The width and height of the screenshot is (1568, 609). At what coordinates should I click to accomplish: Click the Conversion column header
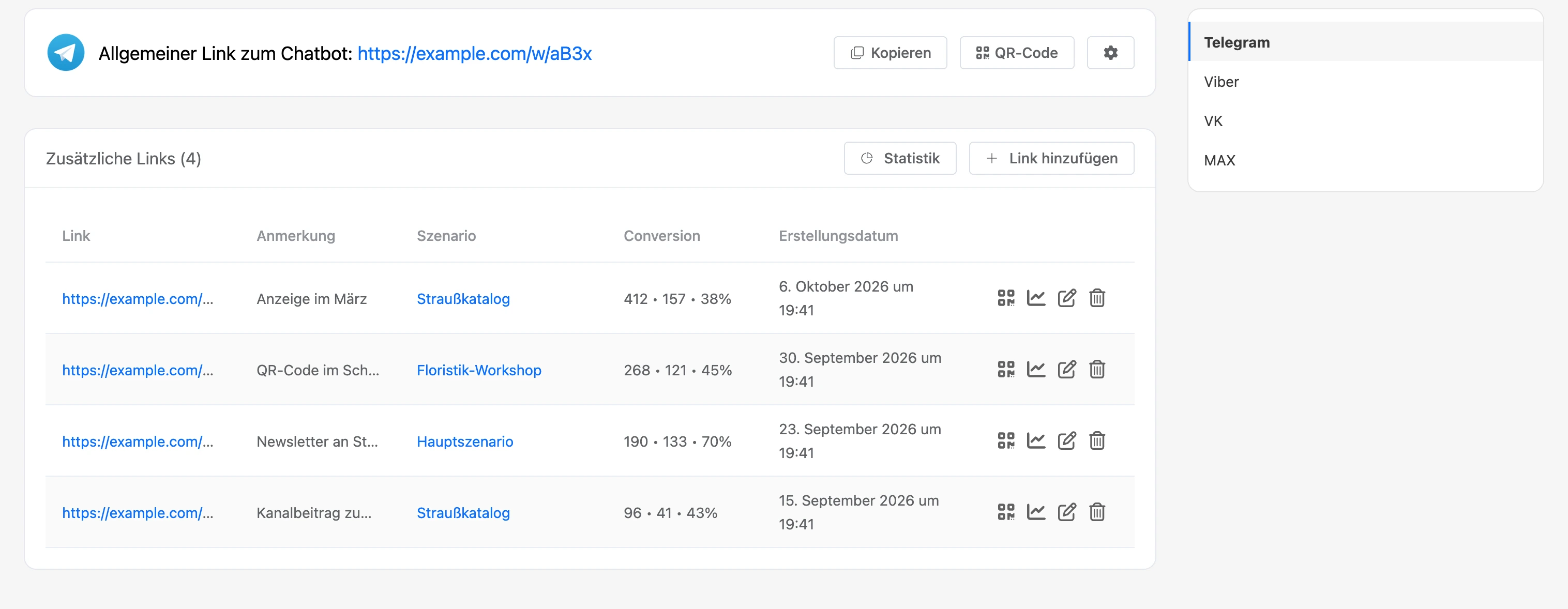pyautogui.click(x=661, y=235)
